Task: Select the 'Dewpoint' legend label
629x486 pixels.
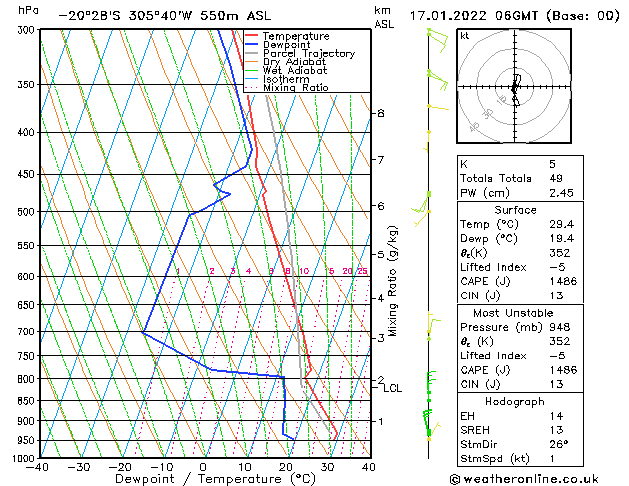Action: point(286,45)
